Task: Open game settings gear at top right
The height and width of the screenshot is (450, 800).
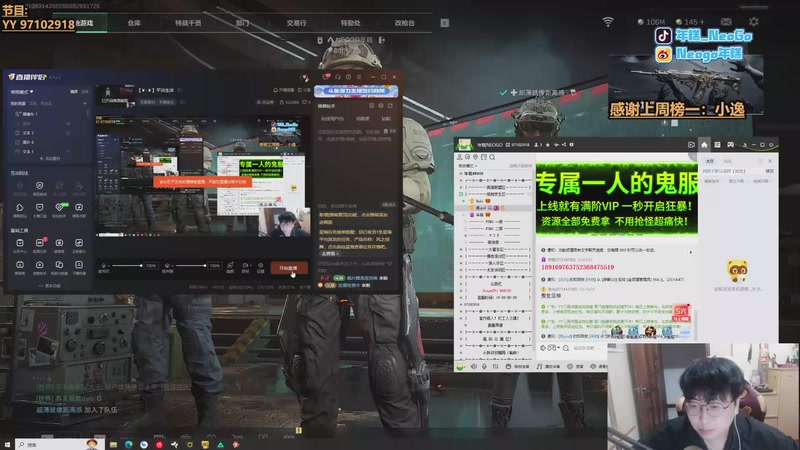Action: tap(754, 22)
